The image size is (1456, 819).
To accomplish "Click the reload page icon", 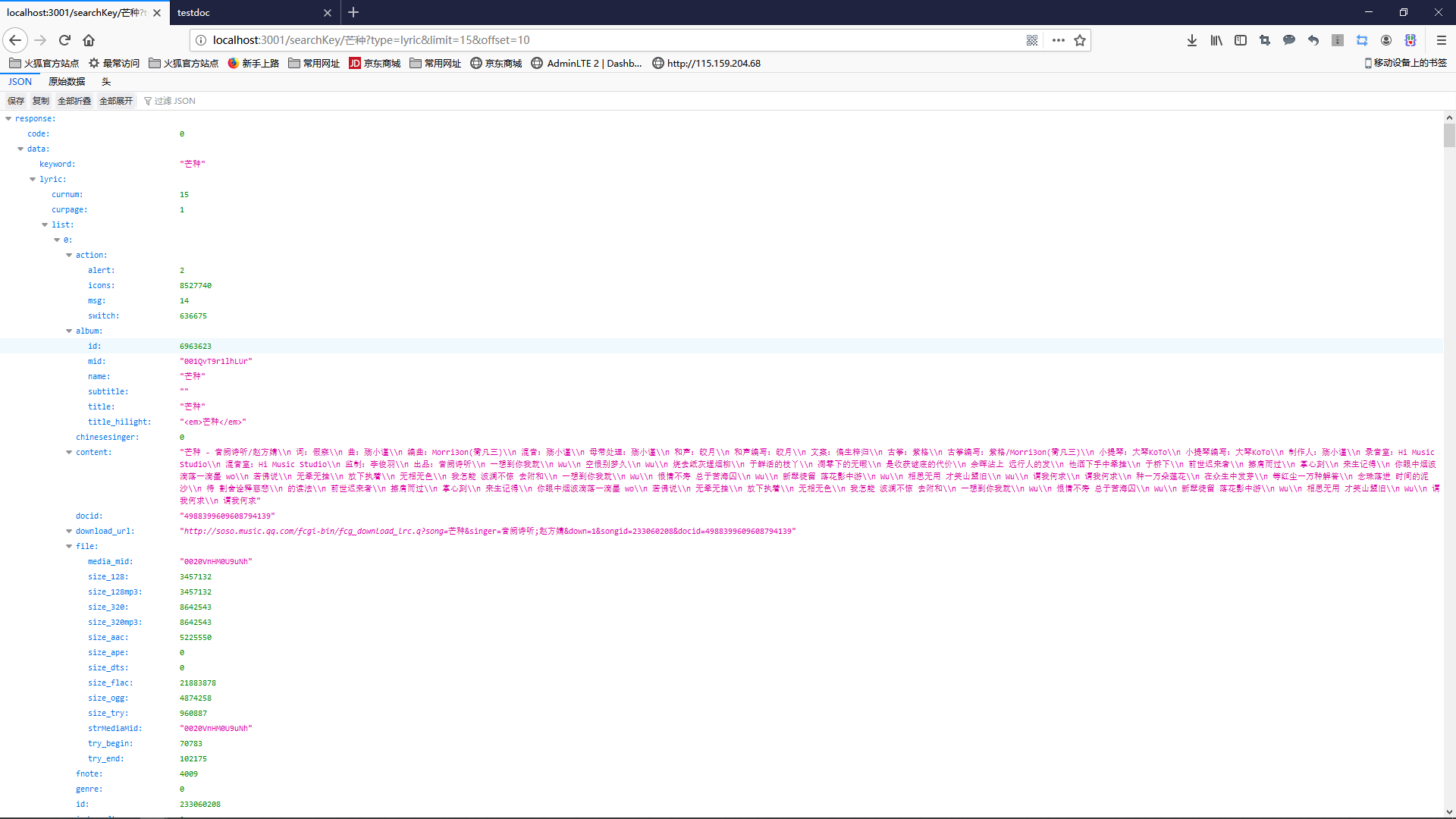I will point(64,40).
